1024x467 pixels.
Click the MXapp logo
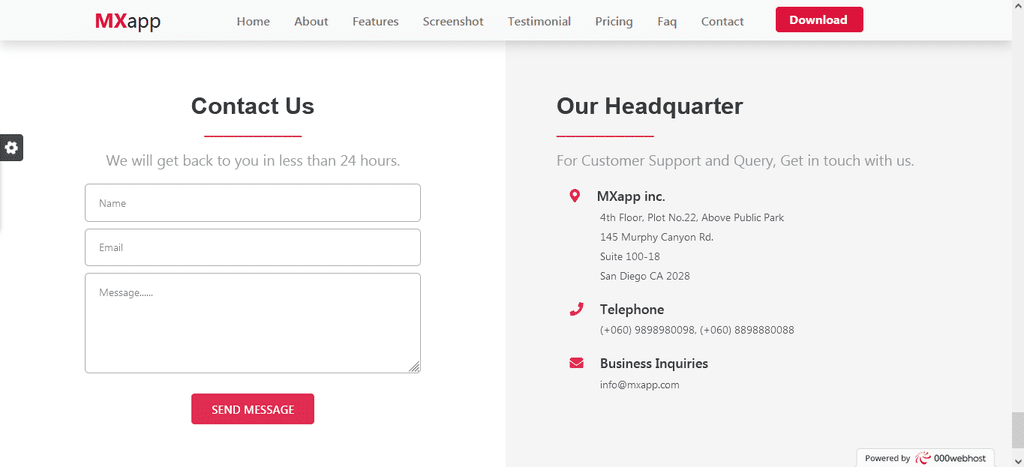coord(128,20)
